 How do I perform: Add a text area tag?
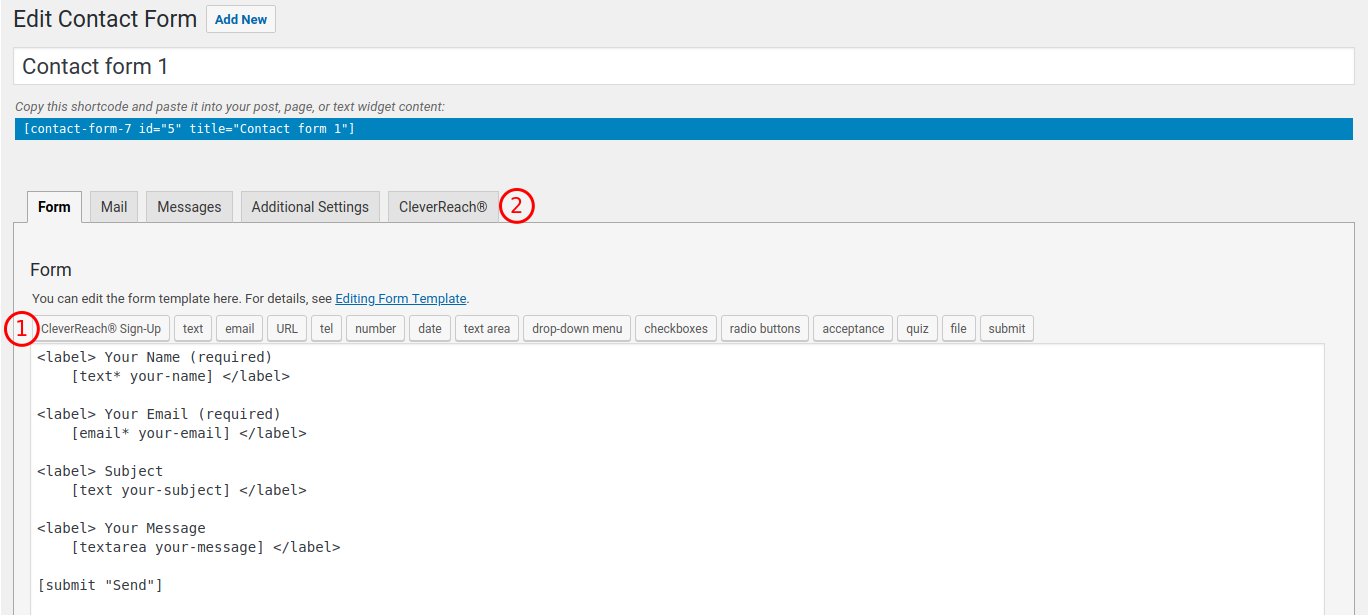[487, 328]
